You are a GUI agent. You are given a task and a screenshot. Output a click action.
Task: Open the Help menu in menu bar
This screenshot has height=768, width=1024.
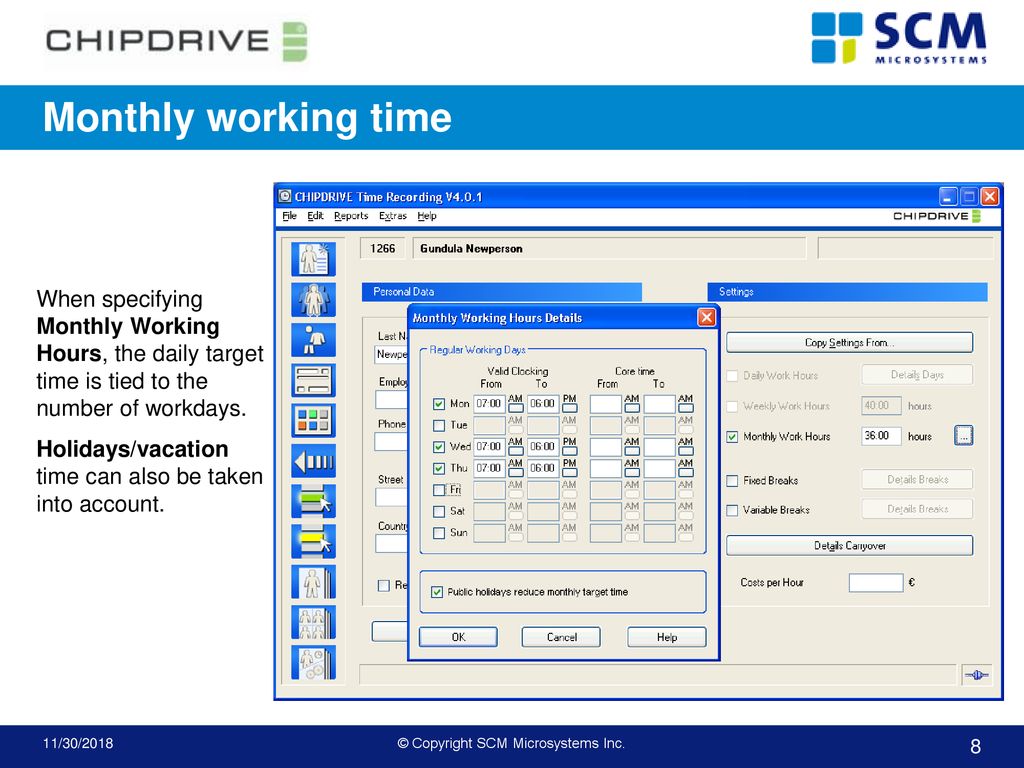click(x=427, y=216)
